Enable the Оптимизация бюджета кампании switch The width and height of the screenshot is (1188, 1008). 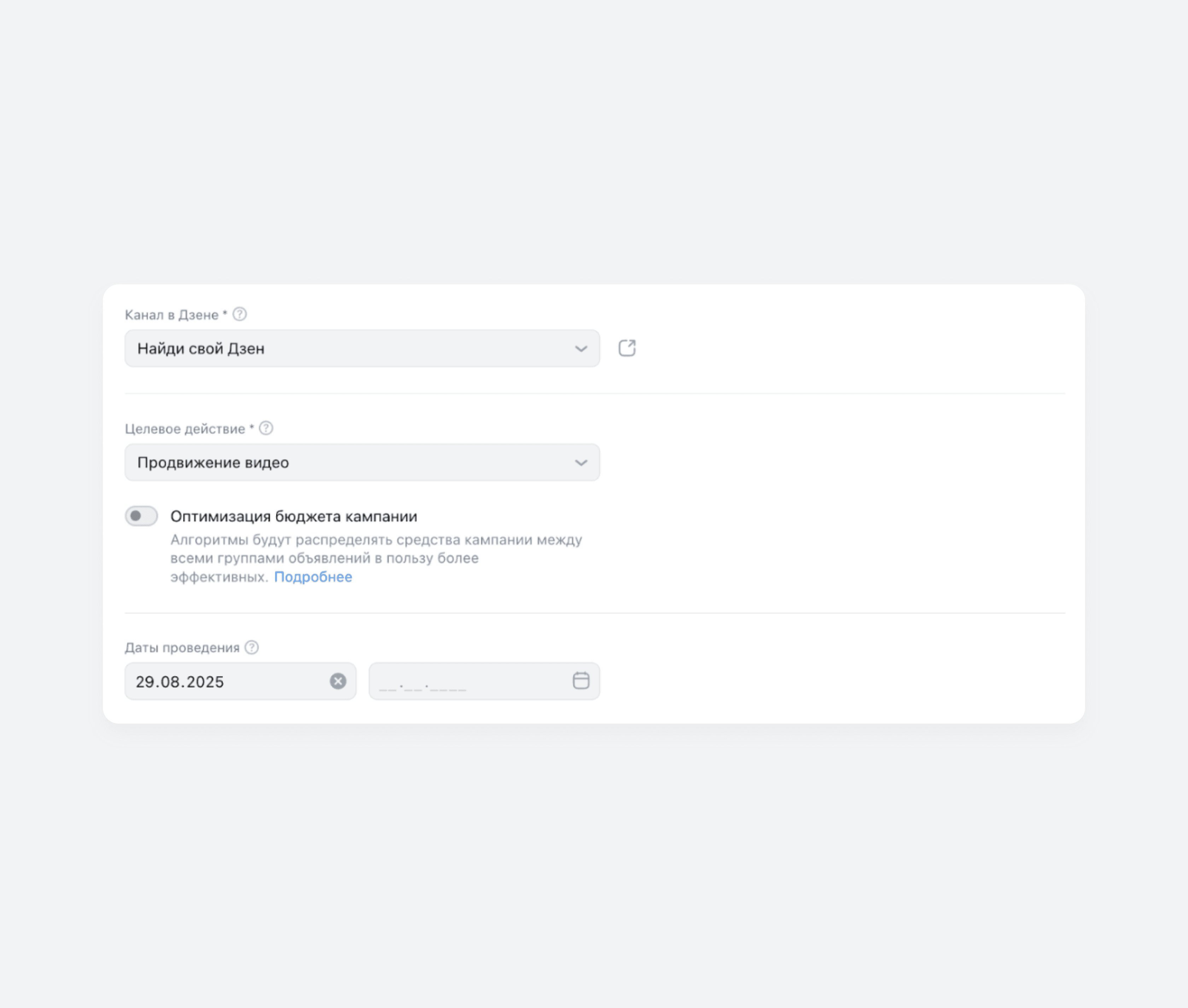[142, 516]
